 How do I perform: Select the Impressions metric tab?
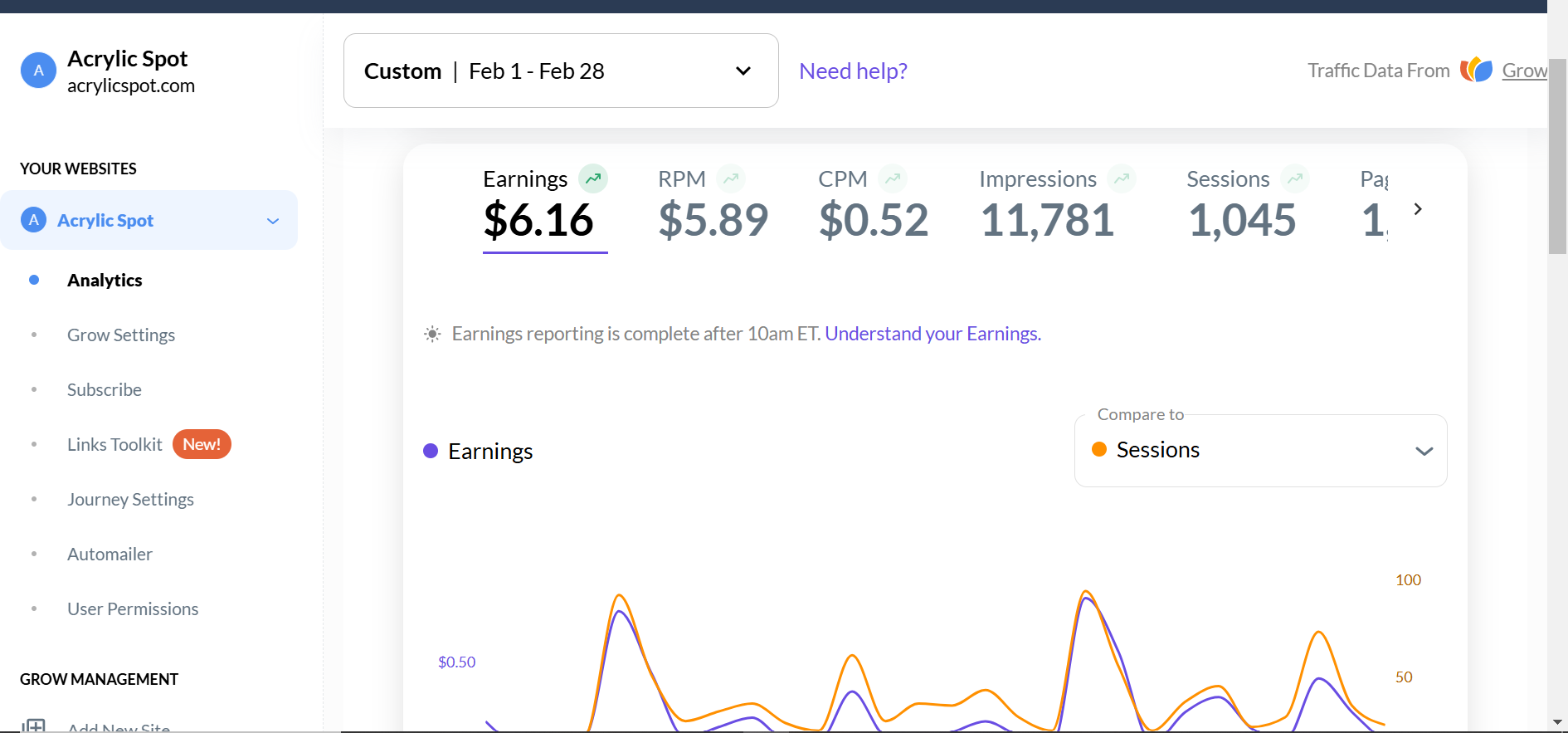tap(1058, 205)
